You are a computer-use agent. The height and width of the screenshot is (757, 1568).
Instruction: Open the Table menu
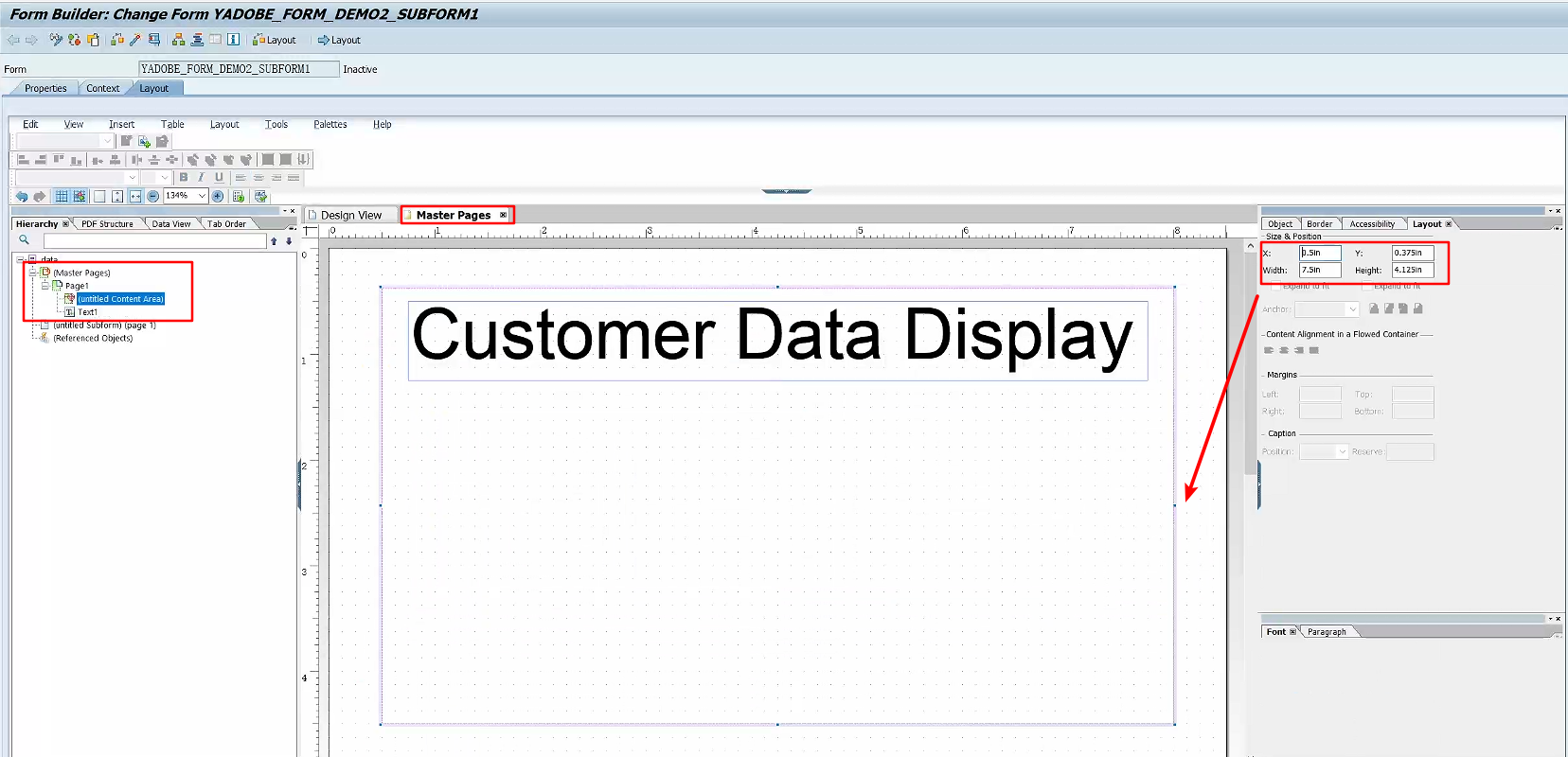[172, 124]
